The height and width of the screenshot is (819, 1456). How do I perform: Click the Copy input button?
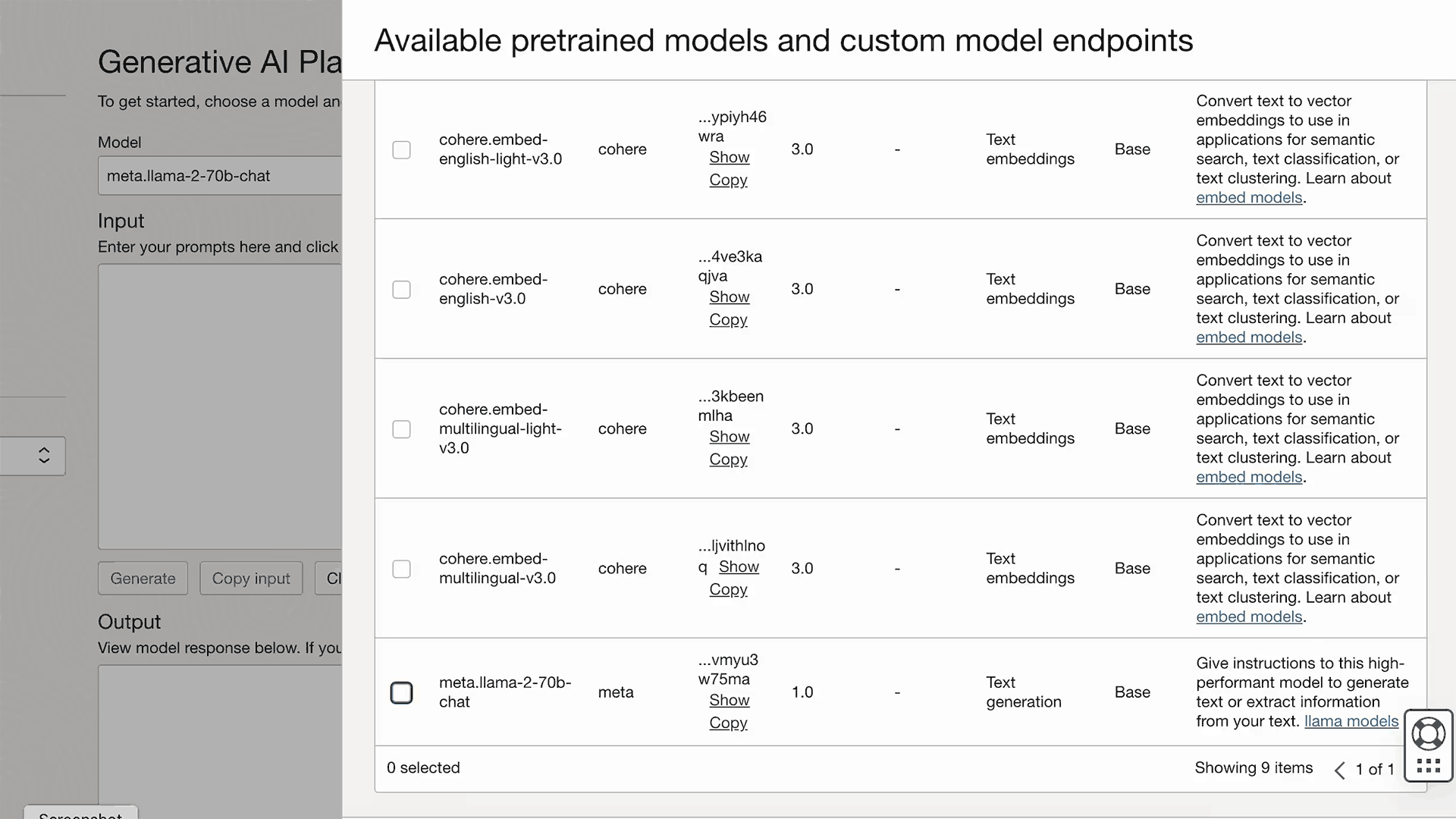click(x=251, y=578)
